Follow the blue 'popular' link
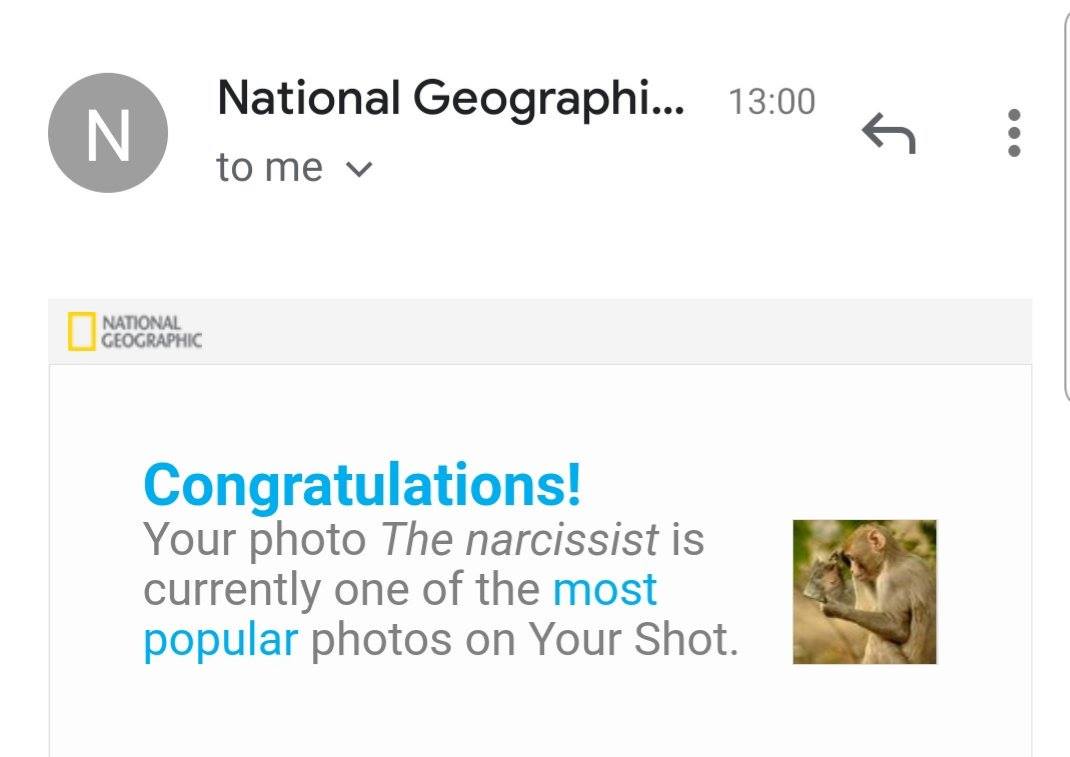Screen dimensions: 1070x757 [x=221, y=639]
